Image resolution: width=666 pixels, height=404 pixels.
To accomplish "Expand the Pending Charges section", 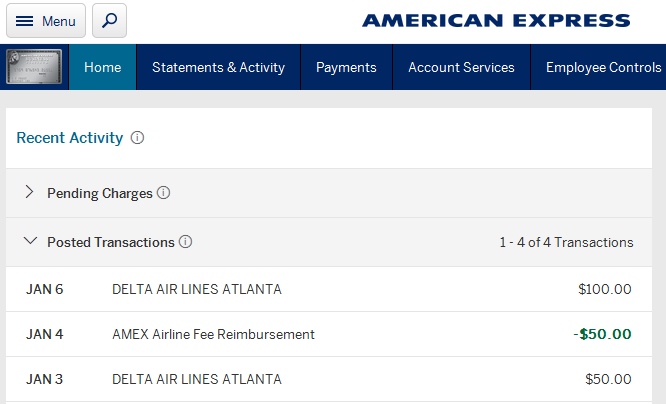I will coord(30,192).
